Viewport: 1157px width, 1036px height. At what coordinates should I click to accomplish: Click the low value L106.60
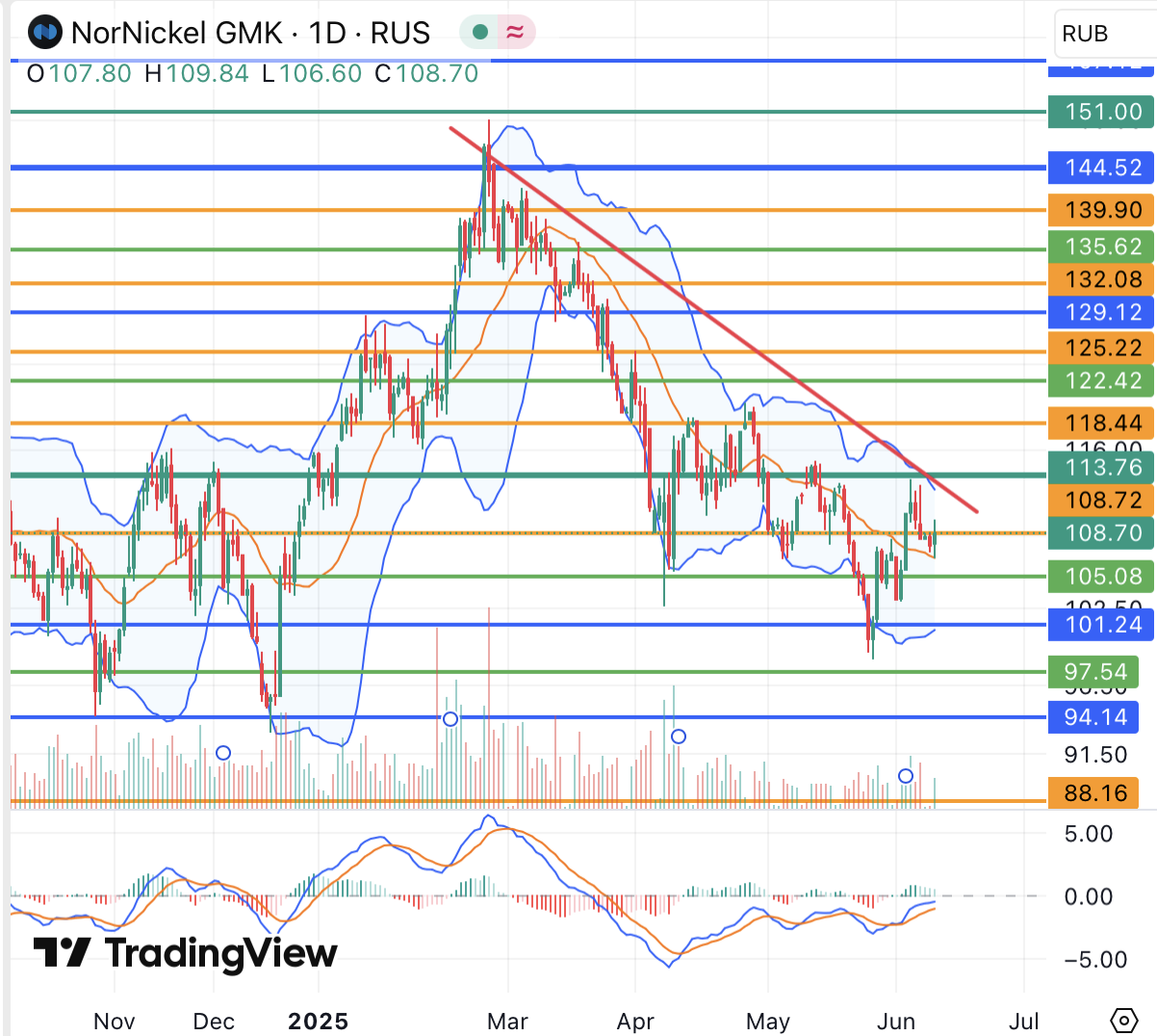[x=312, y=73]
